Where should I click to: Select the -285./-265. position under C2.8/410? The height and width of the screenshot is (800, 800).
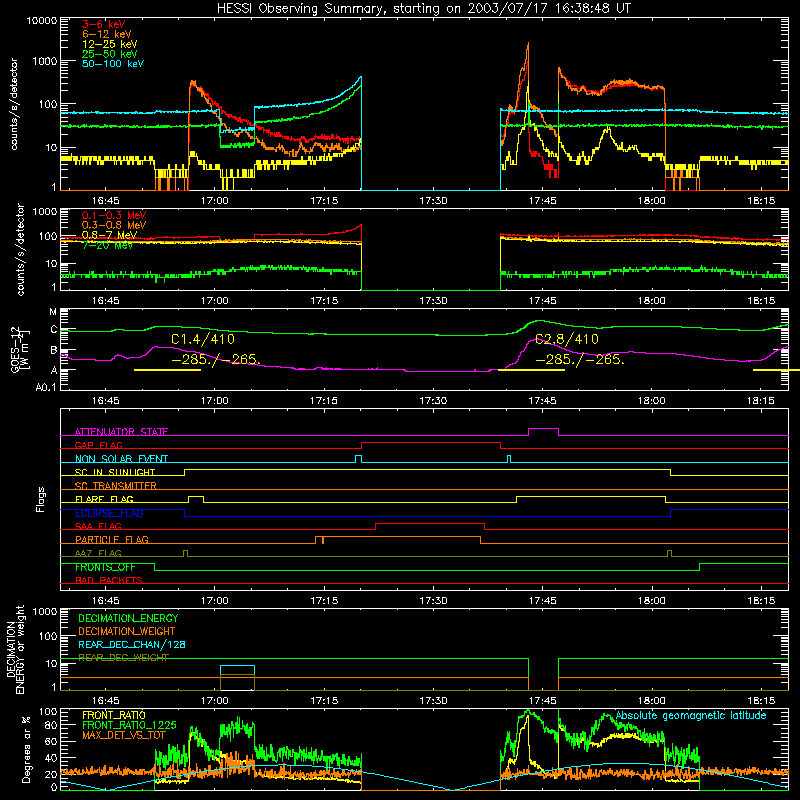[580, 359]
